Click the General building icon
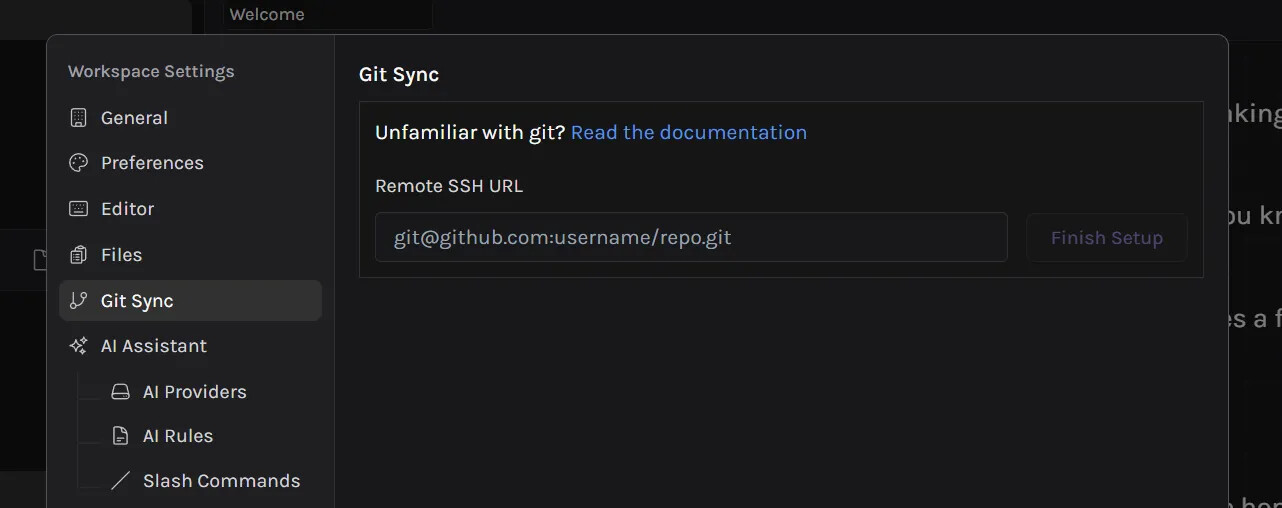 tap(78, 118)
